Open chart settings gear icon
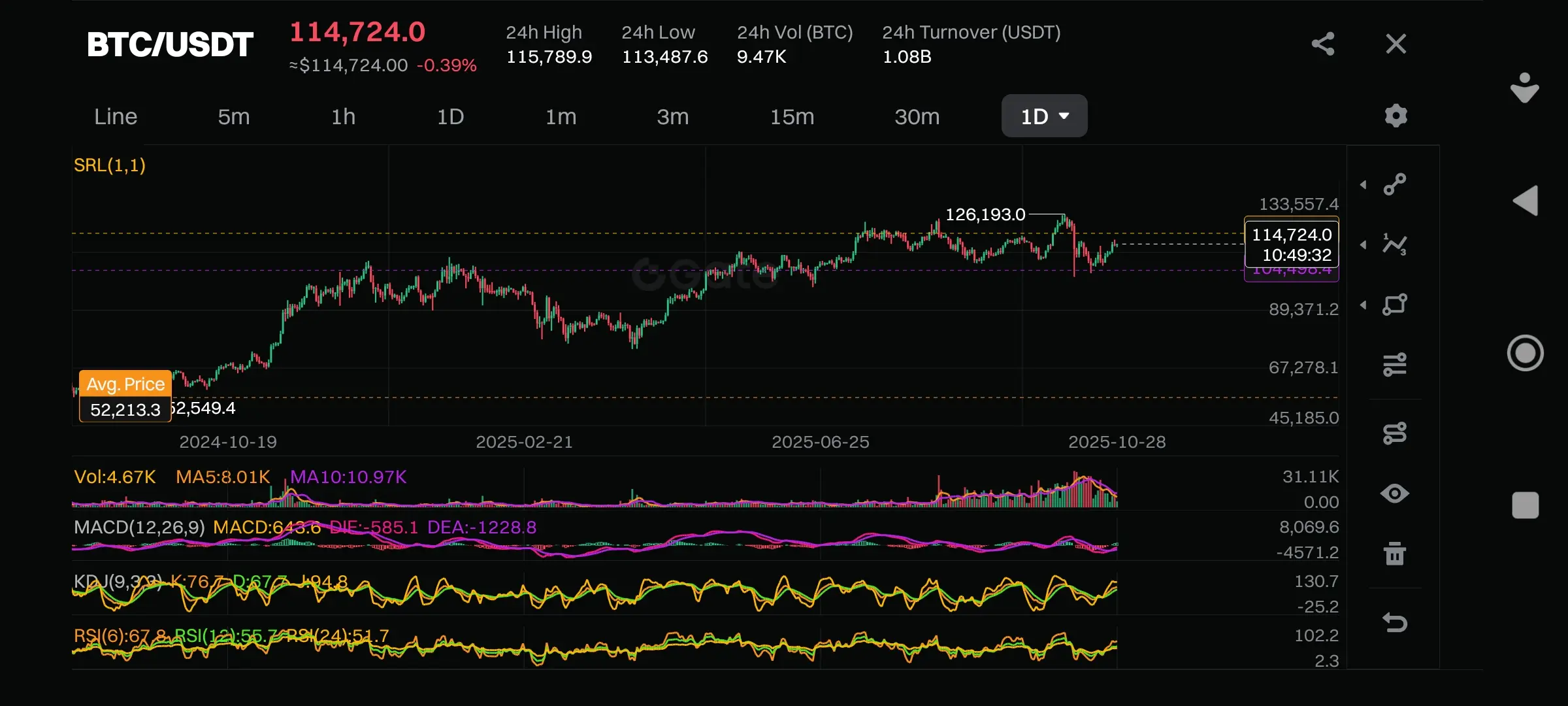Screen dimensions: 1568x706 pyautogui.click(x=1396, y=116)
